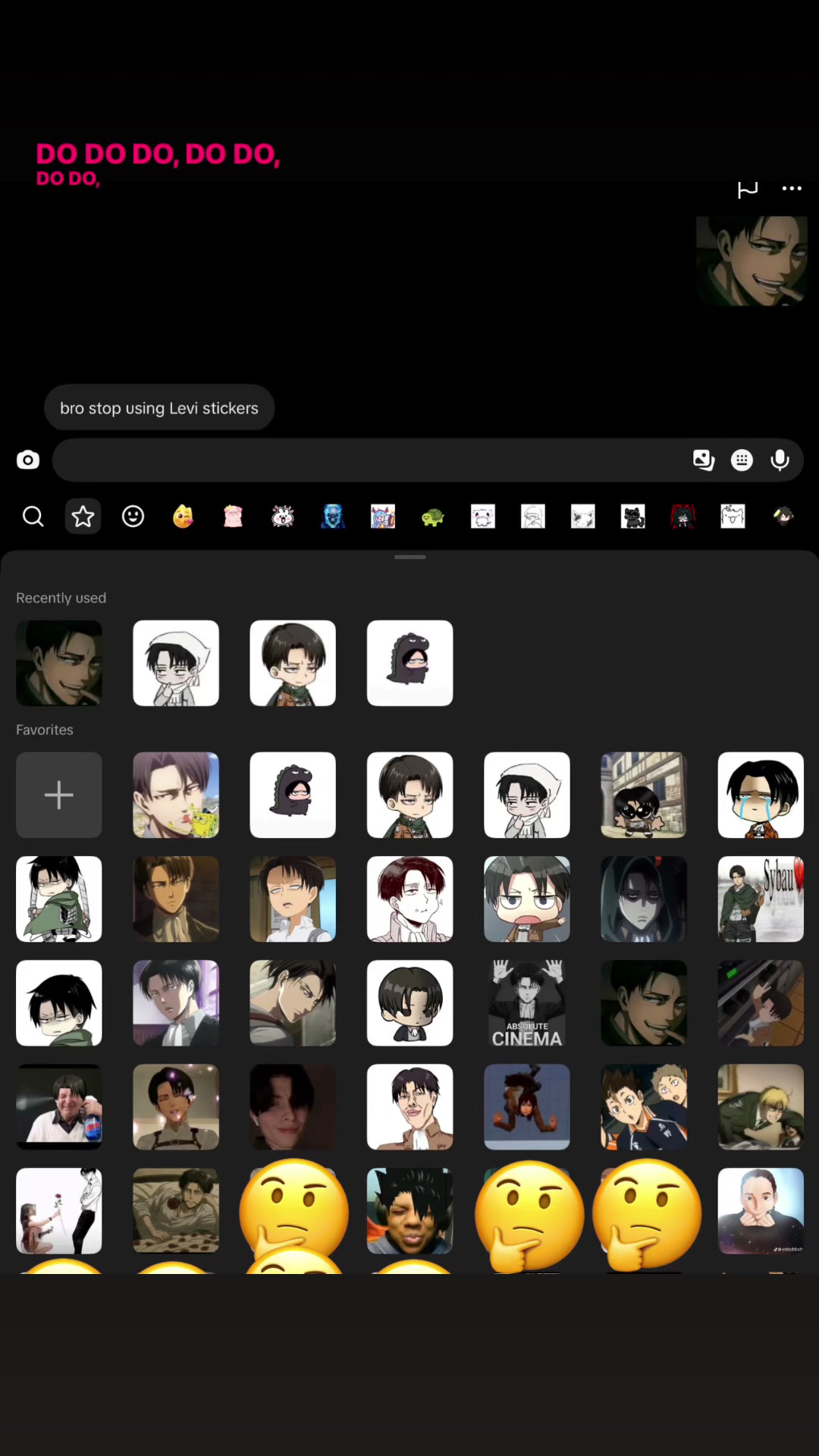Screen dimensions: 819x1456
Task: Send the Haikyuu volleyball players sticker
Action: [644, 1107]
